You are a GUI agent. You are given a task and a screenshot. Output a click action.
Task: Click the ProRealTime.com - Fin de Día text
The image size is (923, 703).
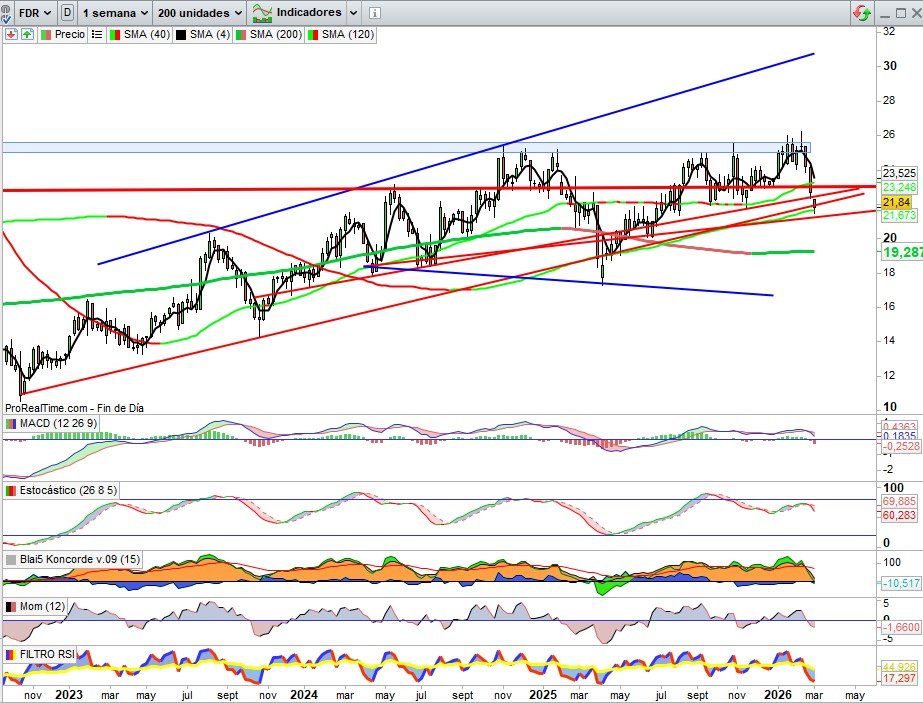coord(74,408)
